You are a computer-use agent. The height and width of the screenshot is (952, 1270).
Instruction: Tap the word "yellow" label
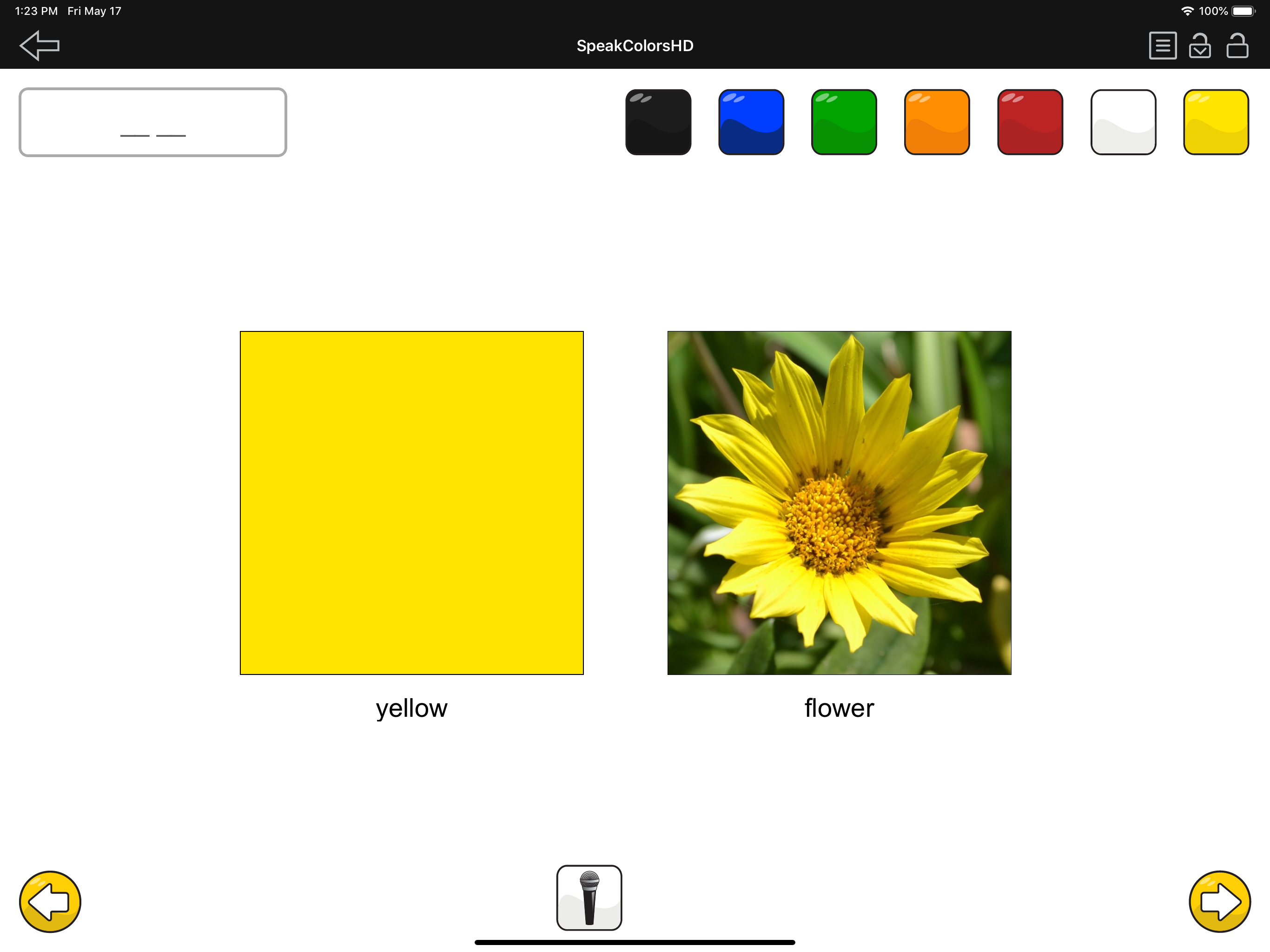412,708
